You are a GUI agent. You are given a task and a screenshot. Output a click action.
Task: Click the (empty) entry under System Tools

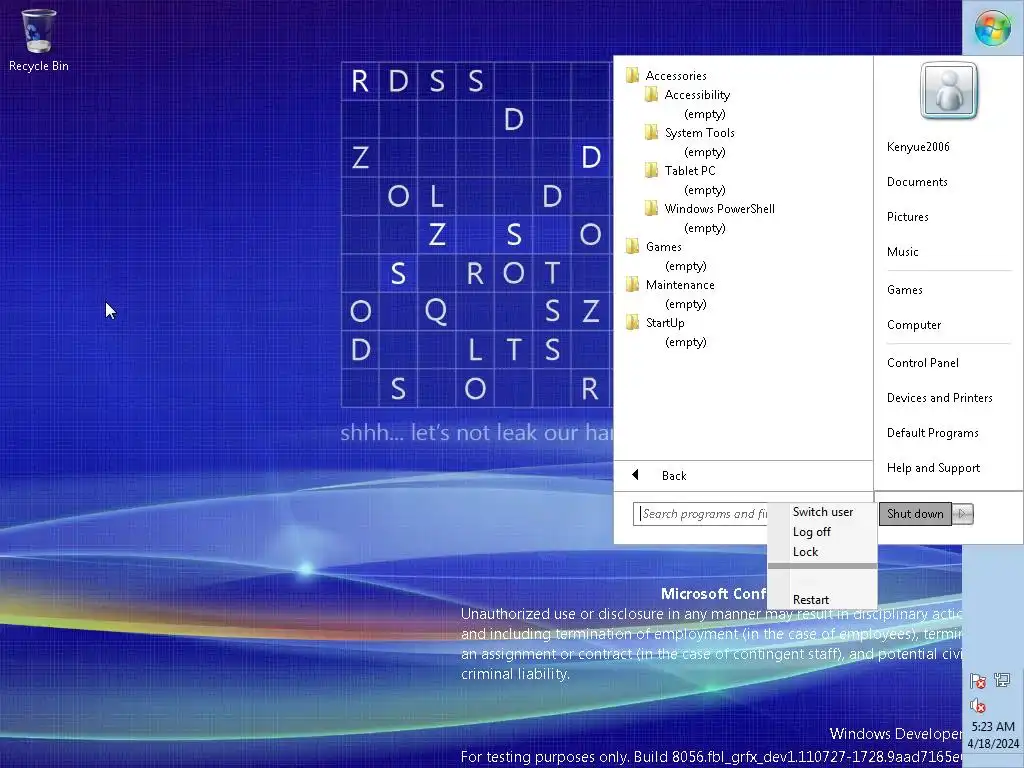tap(705, 152)
